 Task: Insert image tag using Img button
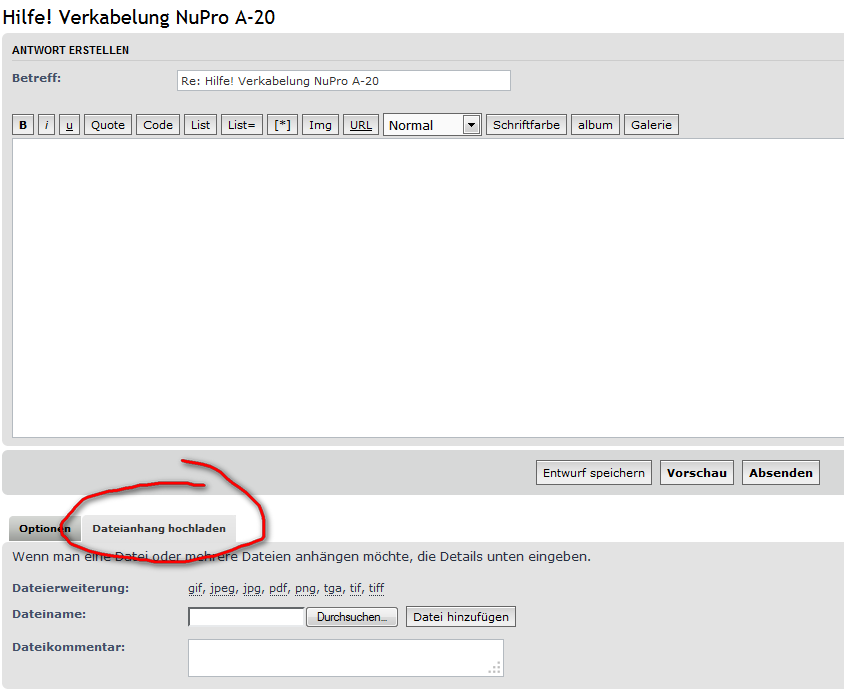click(x=320, y=125)
